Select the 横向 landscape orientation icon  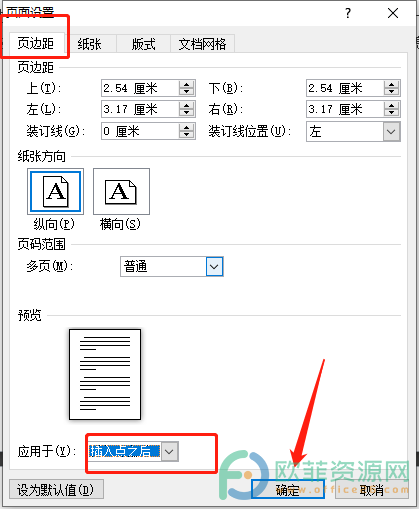(x=121, y=191)
